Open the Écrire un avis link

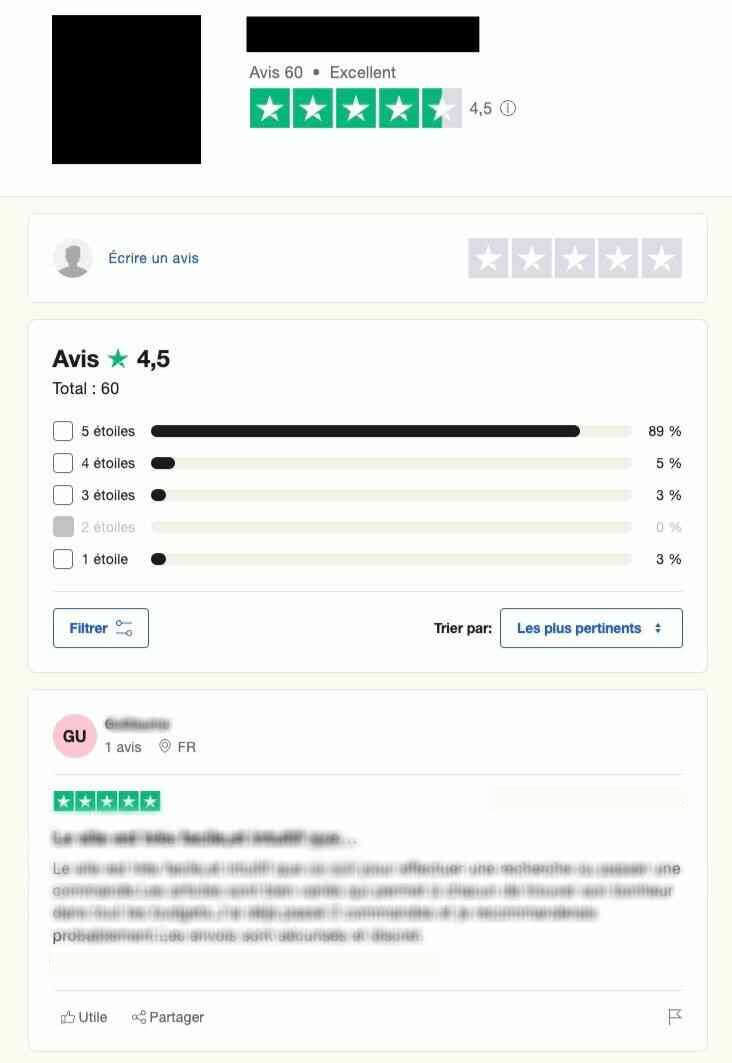[x=153, y=258]
